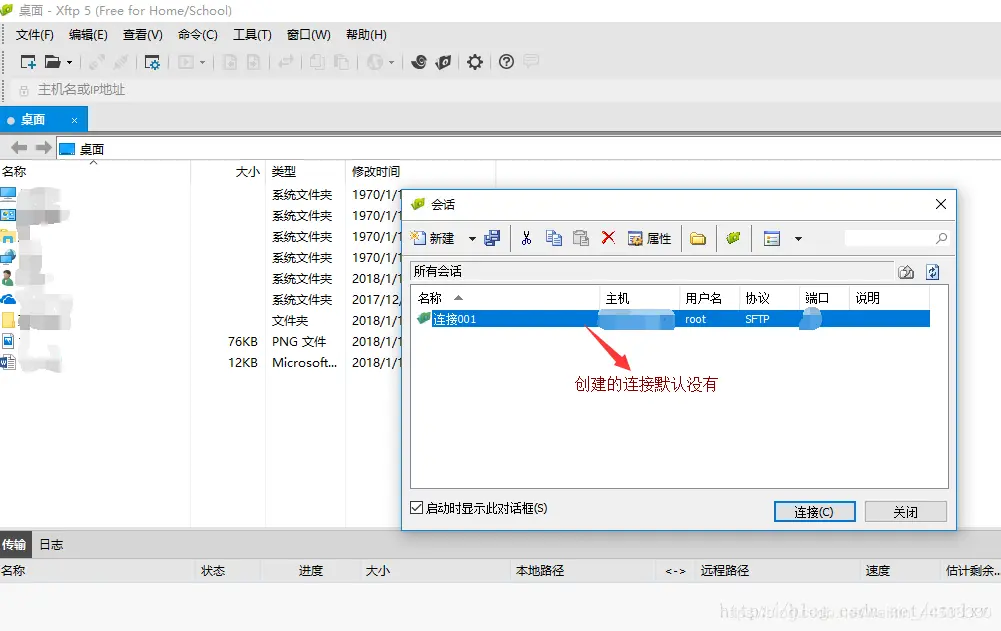Open Help question mark icon
Image resolution: width=1001 pixels, height=631 pixels.
coord(506,62)
